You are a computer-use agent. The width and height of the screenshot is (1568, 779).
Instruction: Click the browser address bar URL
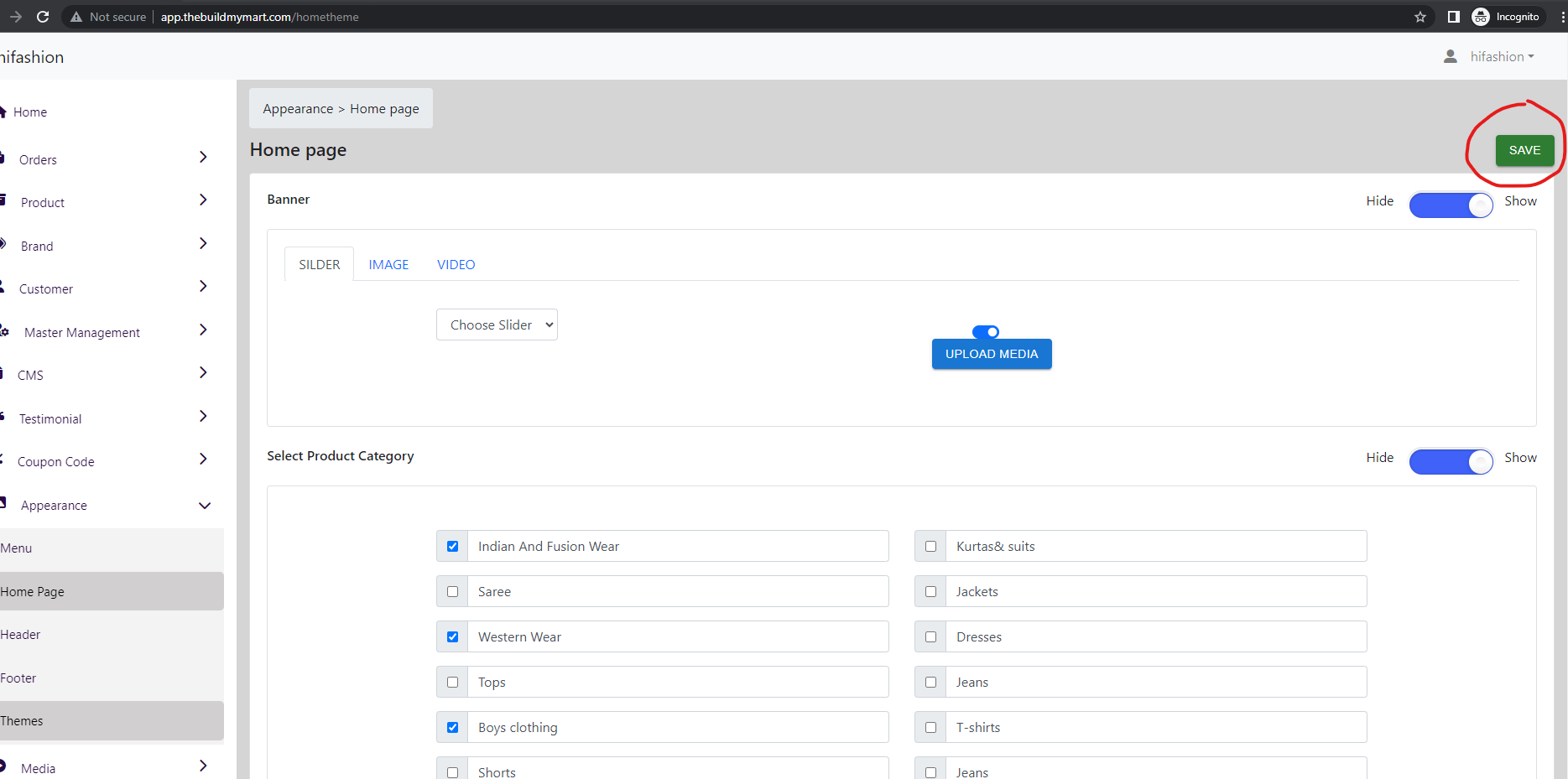(x=260, y=17)
